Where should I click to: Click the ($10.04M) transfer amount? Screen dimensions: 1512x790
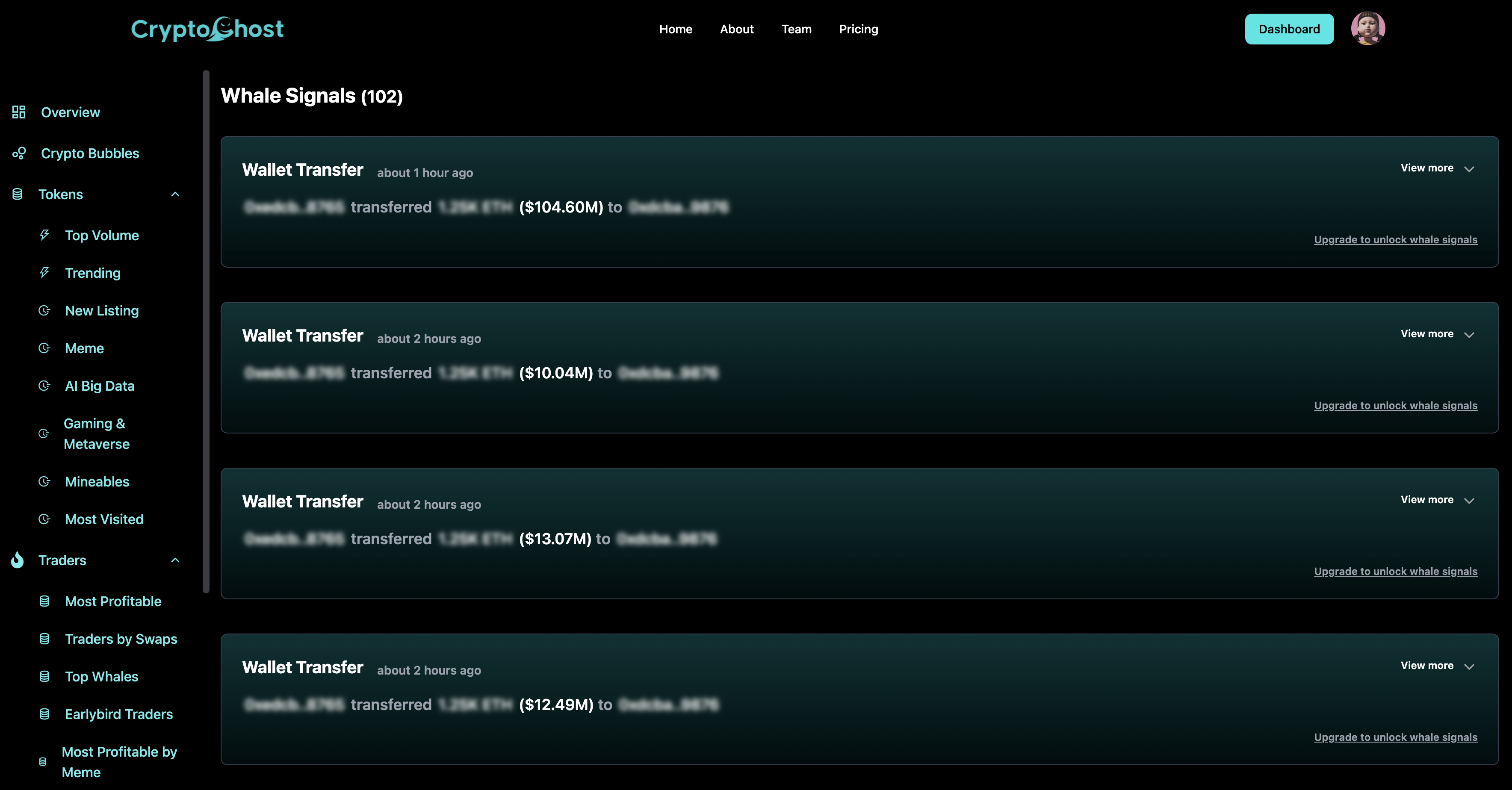pyautogui.click(x=556, y=373)
